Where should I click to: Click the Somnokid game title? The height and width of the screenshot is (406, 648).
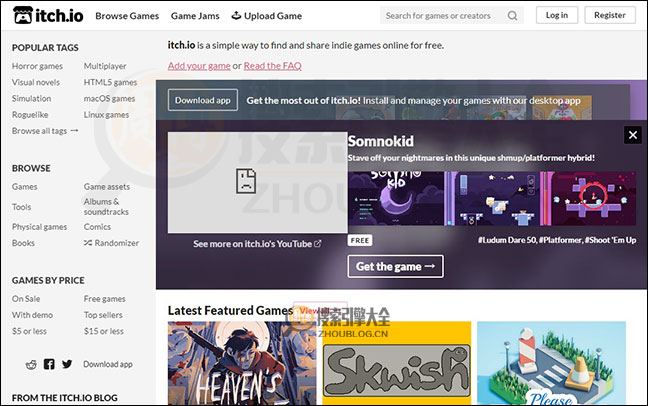coord(380,141)
